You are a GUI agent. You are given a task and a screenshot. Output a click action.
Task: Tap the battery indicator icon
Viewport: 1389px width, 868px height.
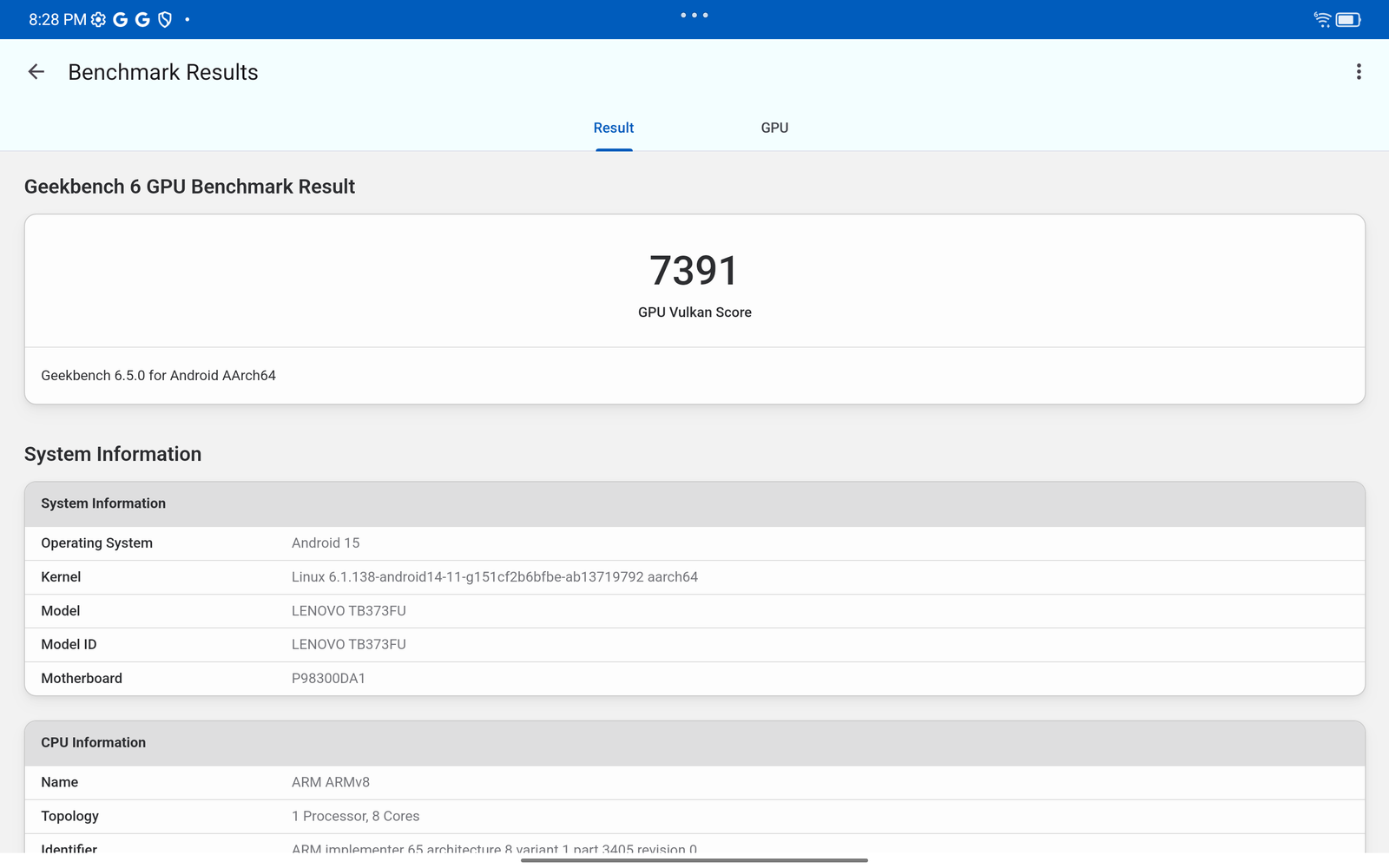[x=1348, y=19]
